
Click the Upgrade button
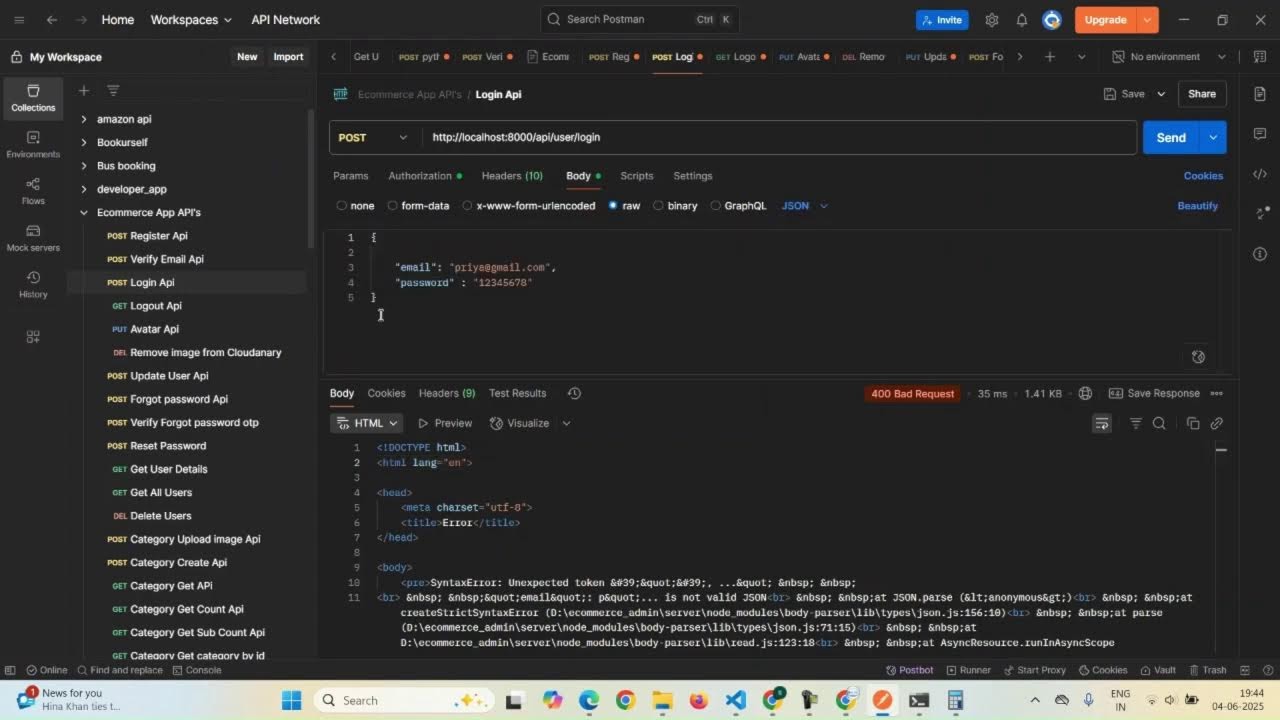[1105, 20]
